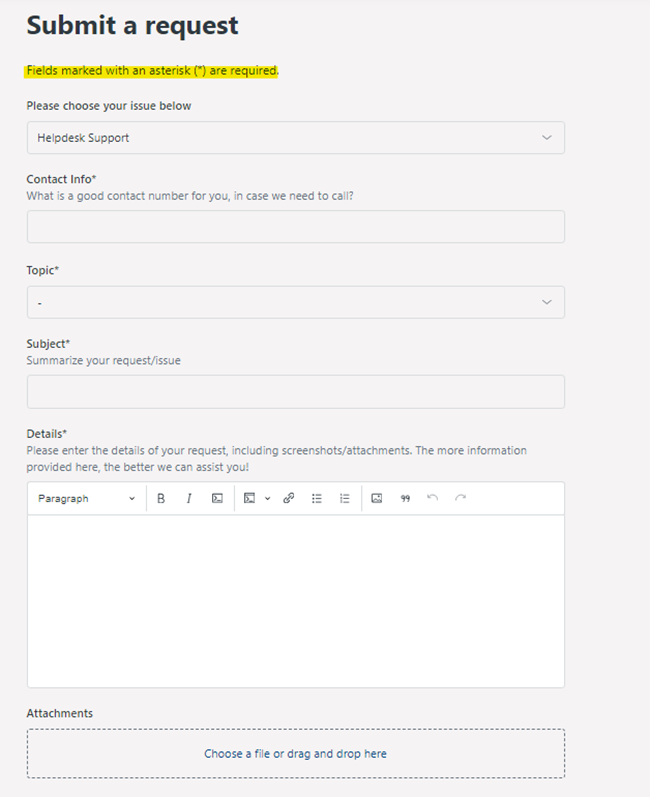Click the Bold formatting icon
This screenshot has width=650, height=797.
coord(161,498)
